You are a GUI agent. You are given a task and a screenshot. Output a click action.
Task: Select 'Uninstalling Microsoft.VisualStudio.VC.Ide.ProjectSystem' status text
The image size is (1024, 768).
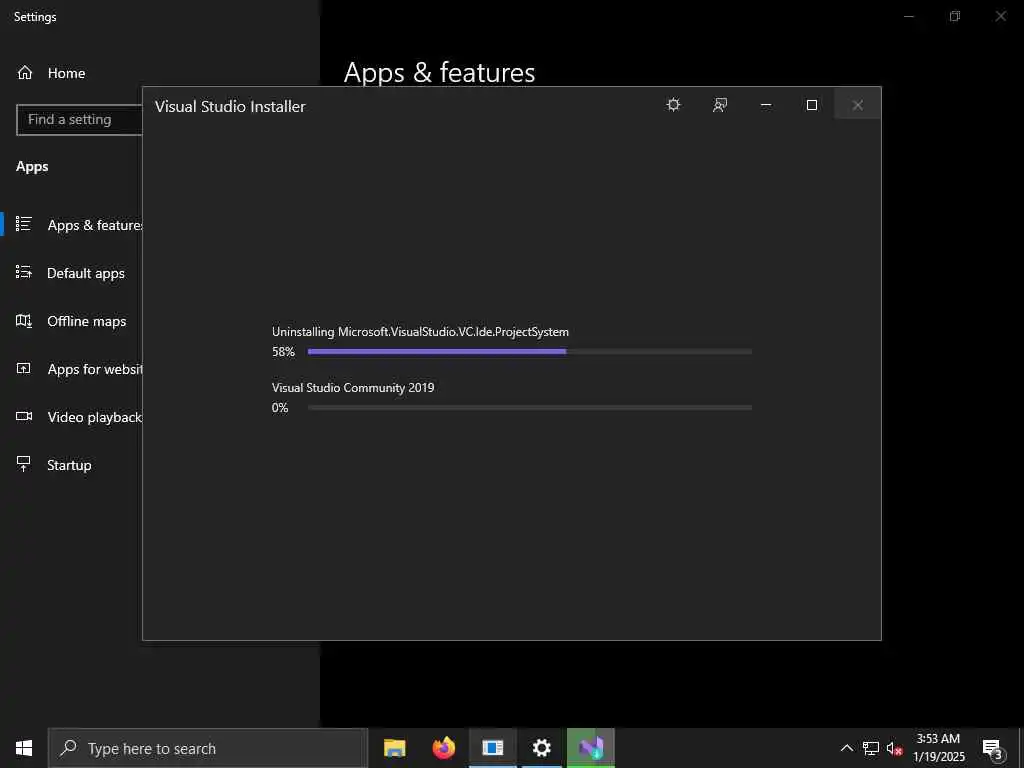[420, 332]
